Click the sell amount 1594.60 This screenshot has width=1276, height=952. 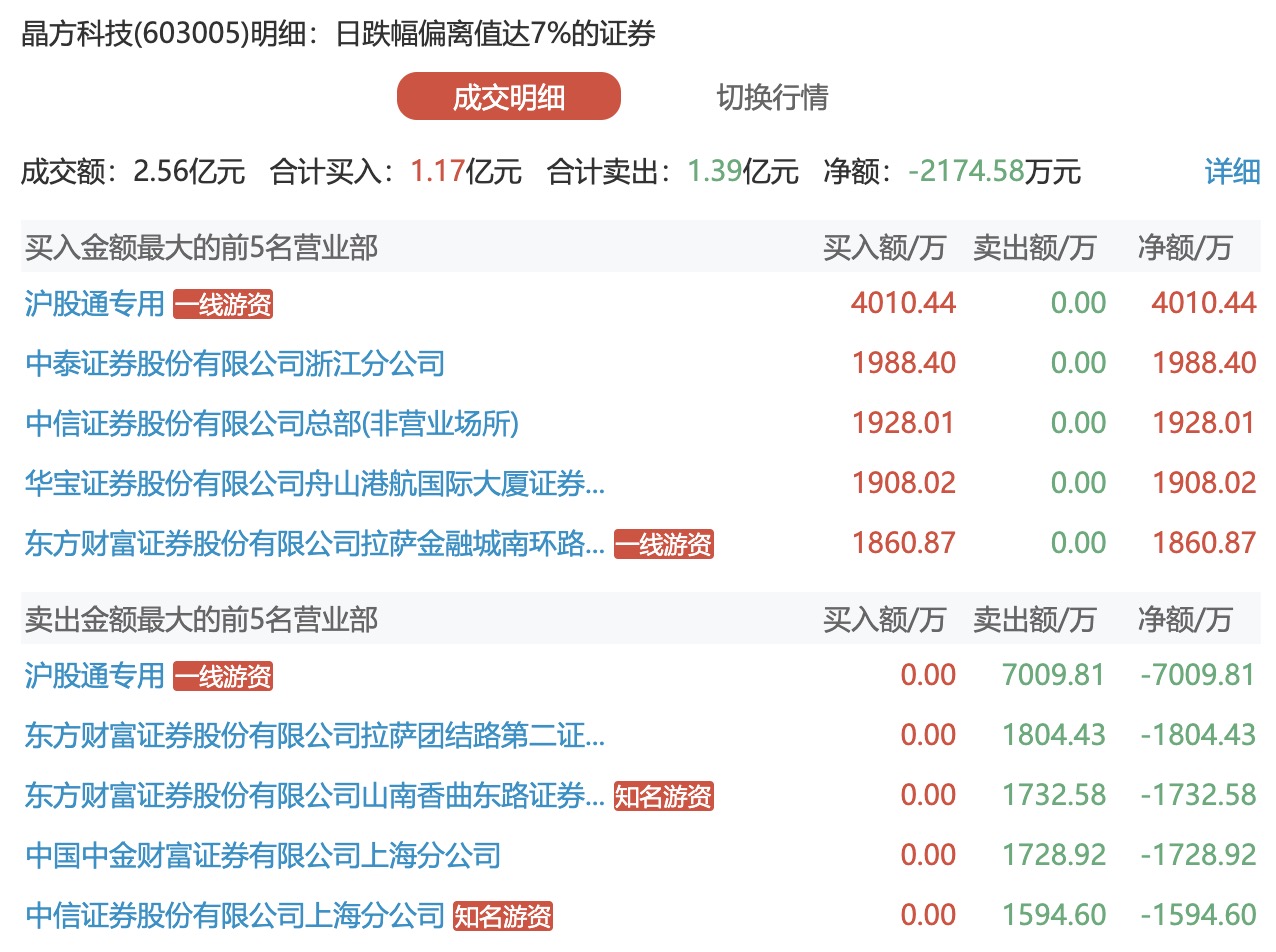[1054, 915]
